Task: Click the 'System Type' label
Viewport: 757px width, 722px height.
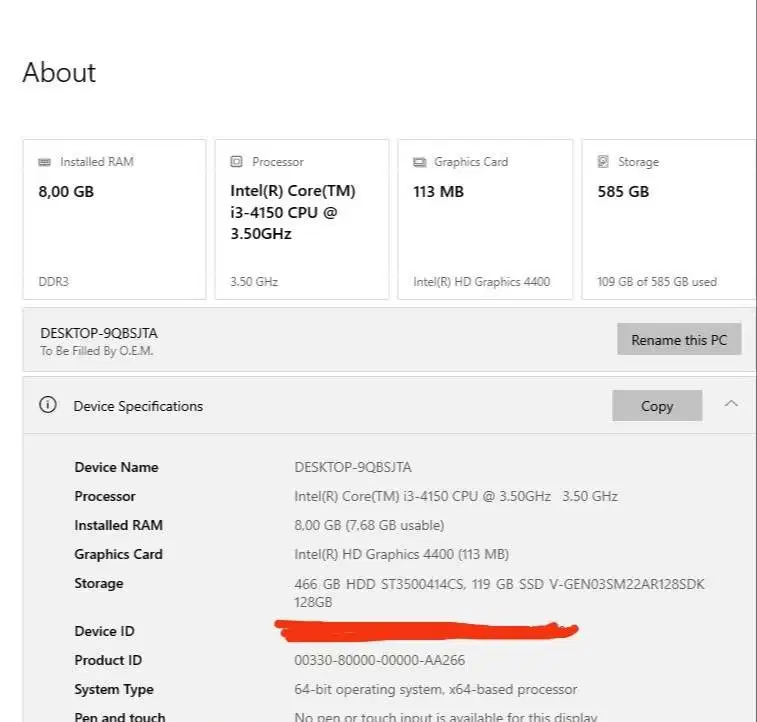Action: click(x=114, y=689)
